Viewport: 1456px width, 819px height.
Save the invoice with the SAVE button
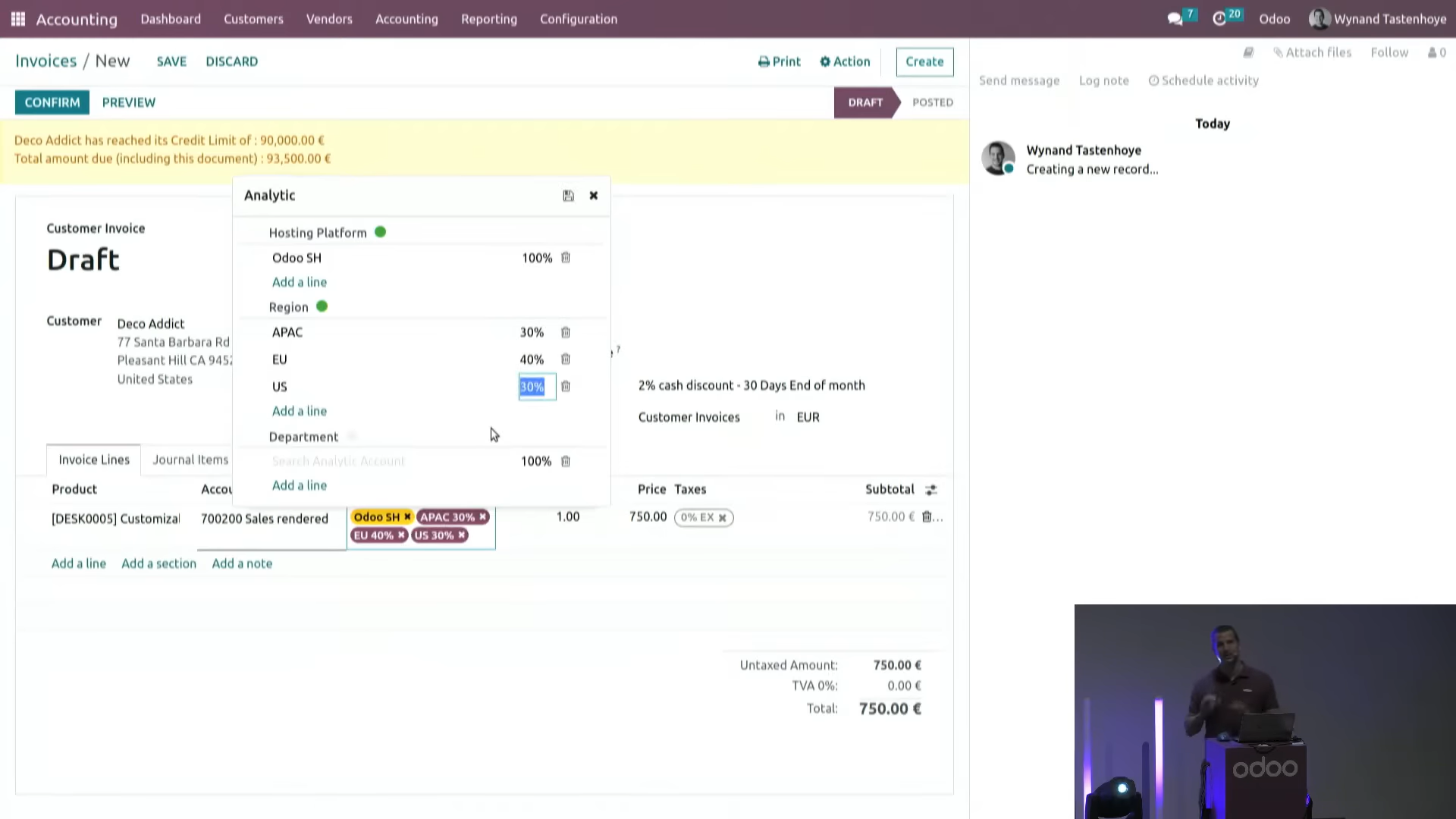pos(171,61)
